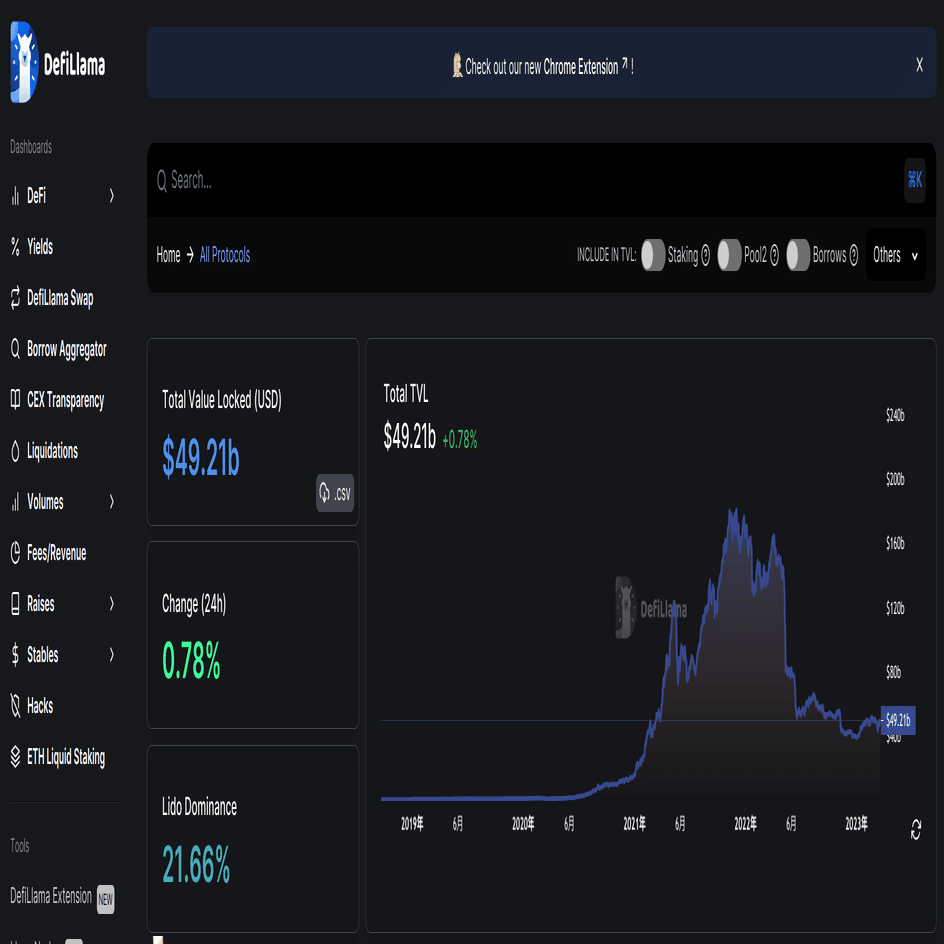Click the CEX Transparency book icon
The image size is (944, 944).
pyautogui.click(x=15, y=399)
